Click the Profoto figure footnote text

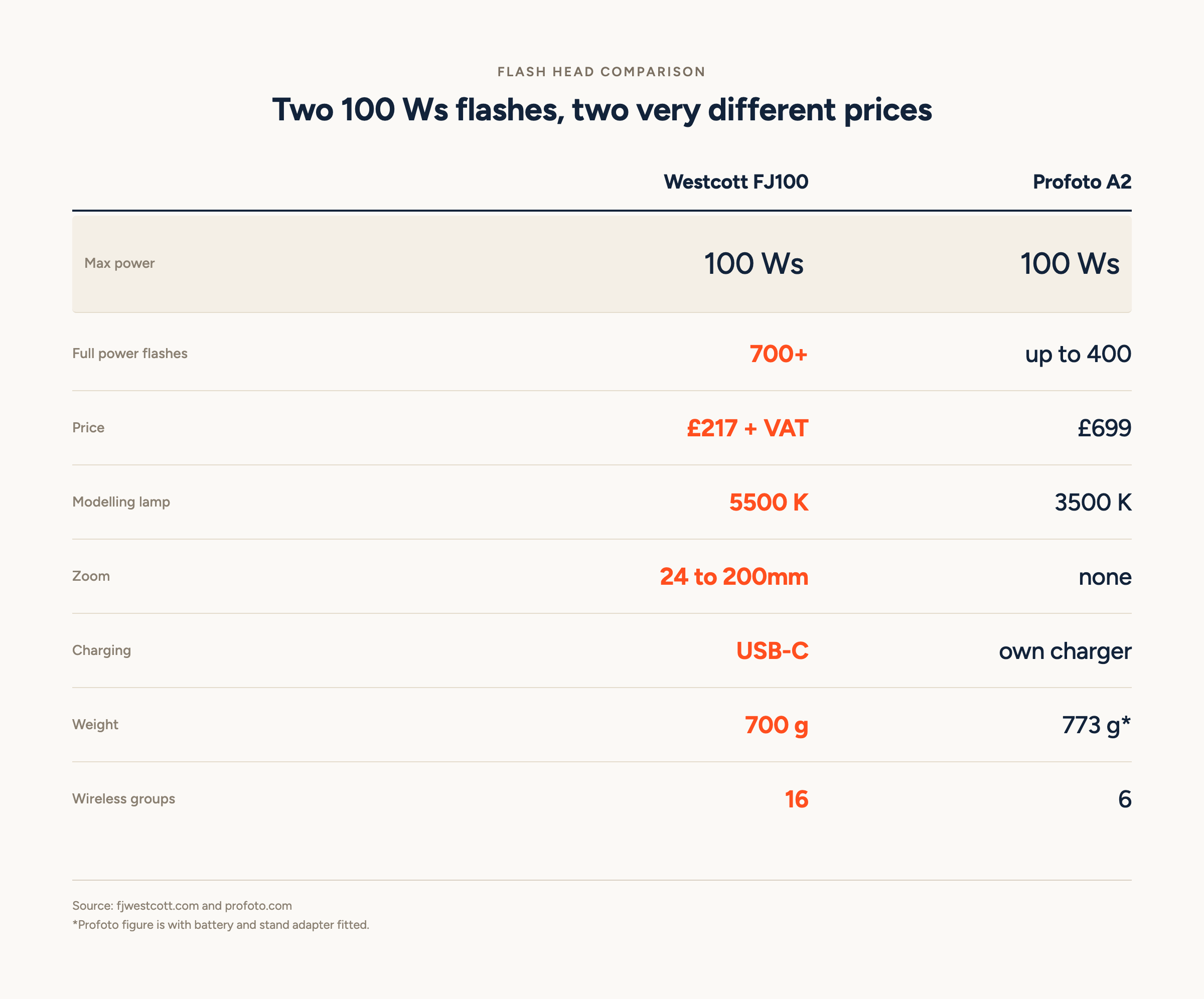click(x=221, y=924)
